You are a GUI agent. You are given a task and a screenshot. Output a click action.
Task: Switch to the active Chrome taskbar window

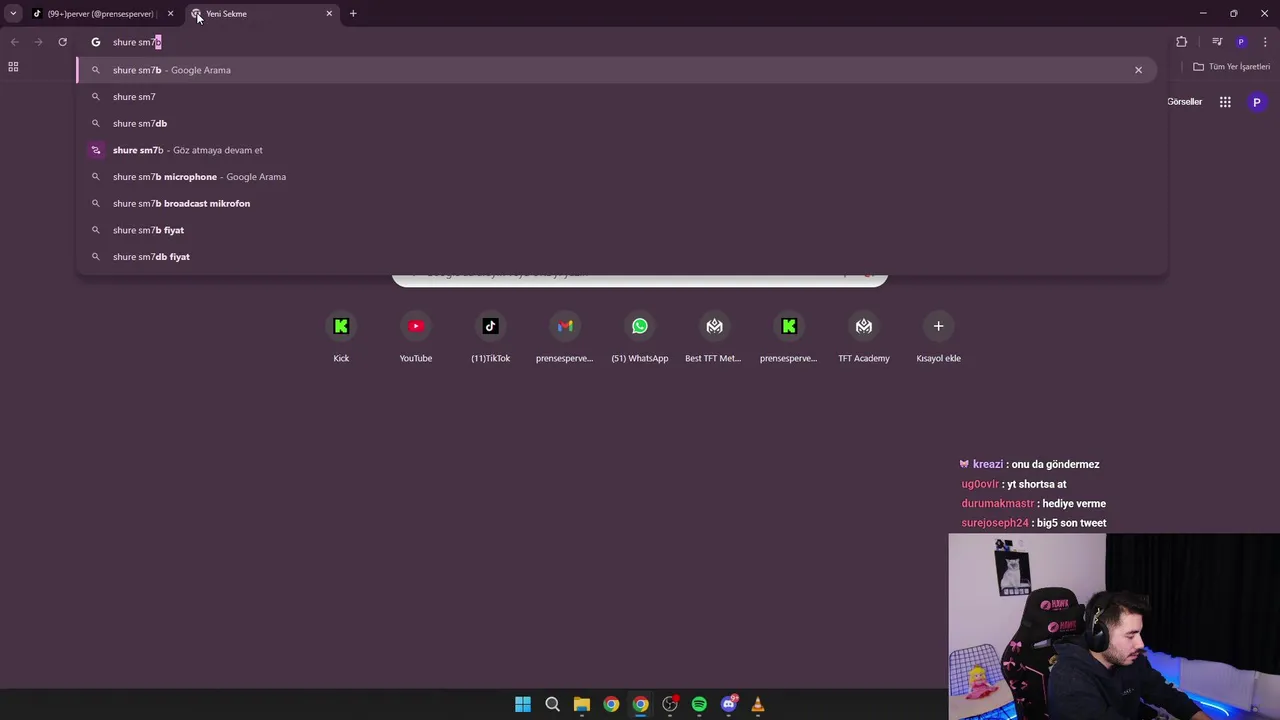tap(641, 704)
